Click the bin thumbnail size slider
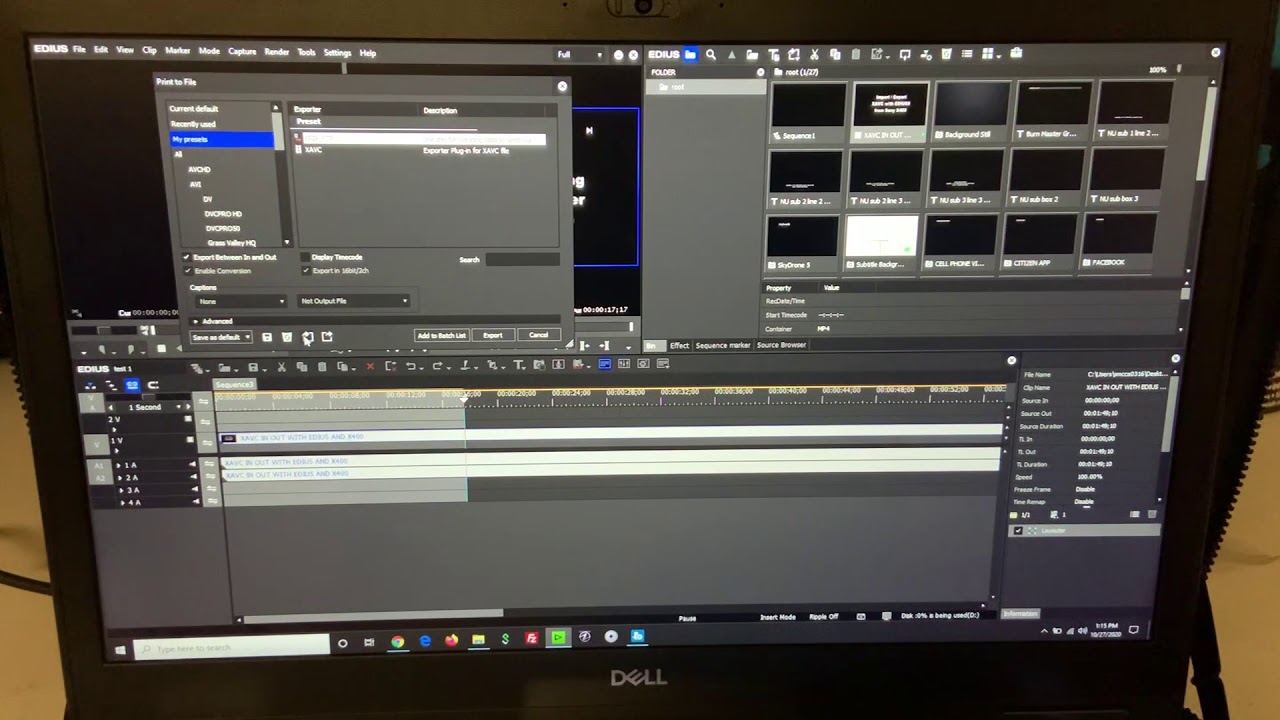Image resolution: width=1280 pixels, height=720 pixels. pyautogui.click(x=1180, y=70)
